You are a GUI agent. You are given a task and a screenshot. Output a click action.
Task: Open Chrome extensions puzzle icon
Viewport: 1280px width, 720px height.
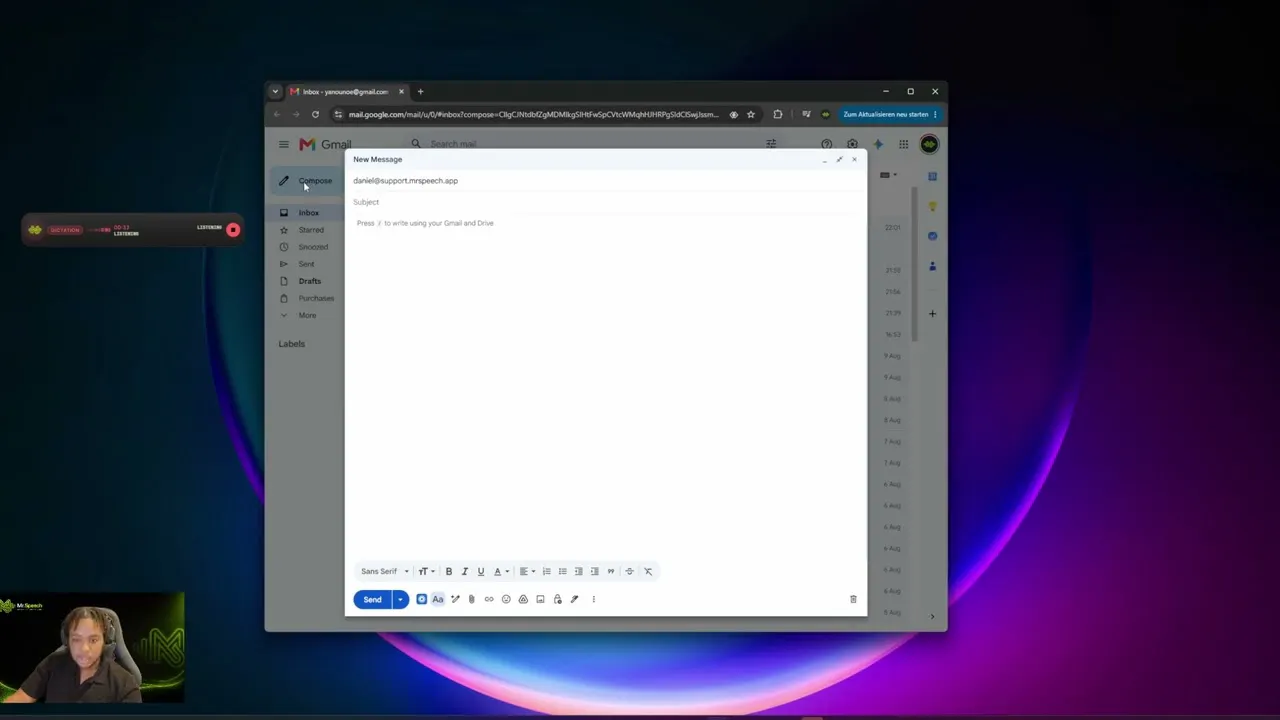(x=778, y=114)
